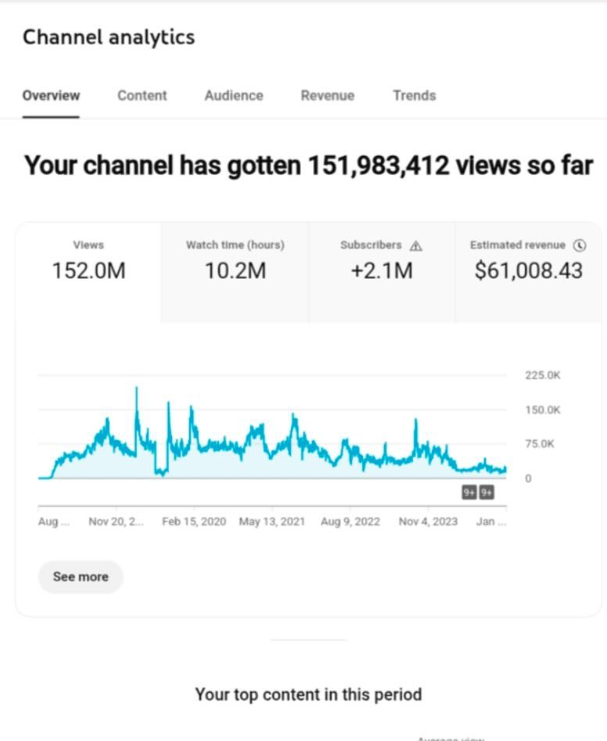The image size is (607, 741).
Task: Go to the Trends tab
Action: tap(414, 96)
